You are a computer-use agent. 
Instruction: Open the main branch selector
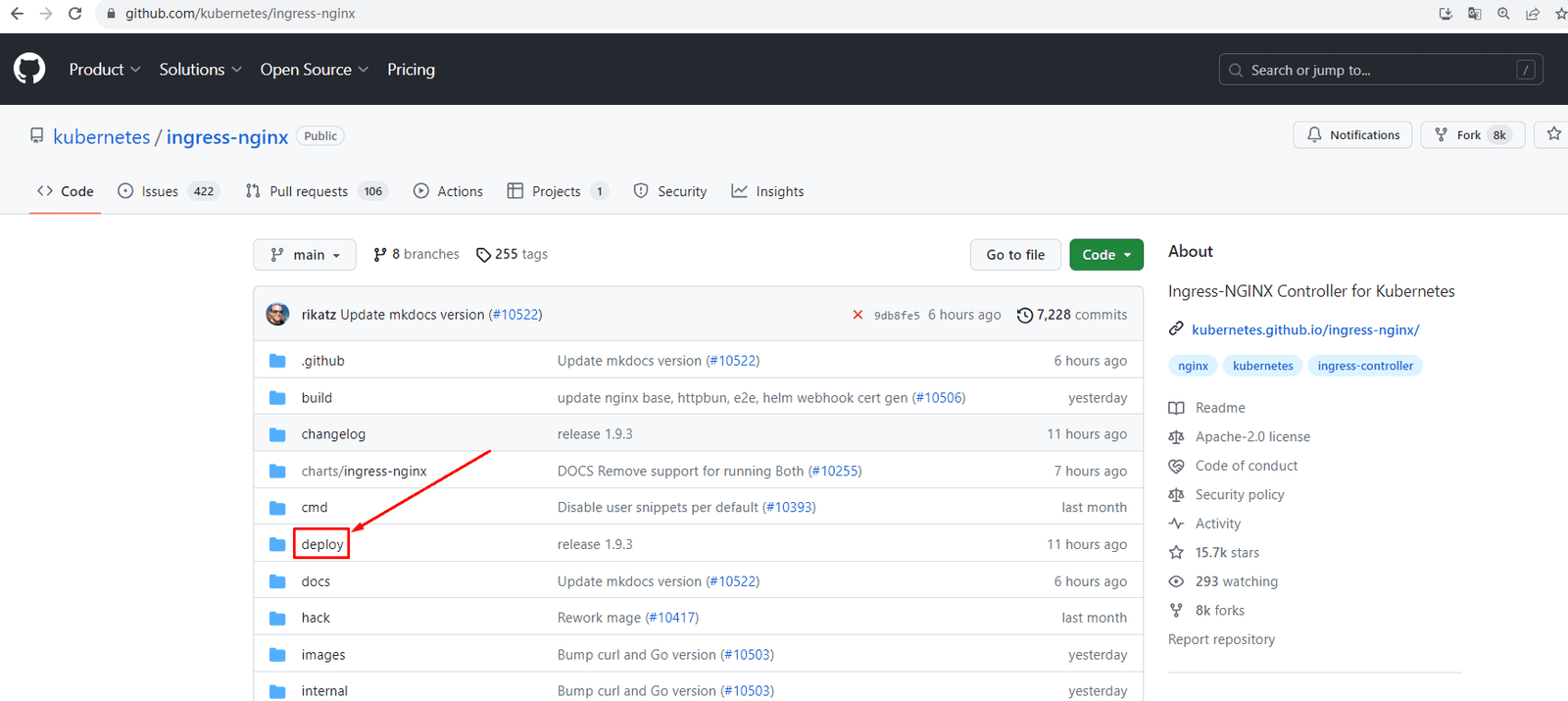(x=305, y=255)
